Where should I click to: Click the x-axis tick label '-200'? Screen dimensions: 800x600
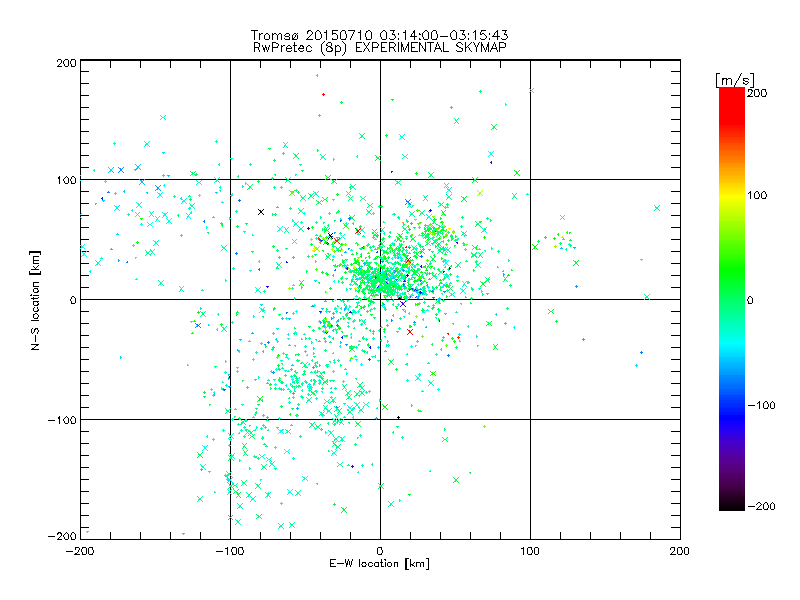click(80, 551)
